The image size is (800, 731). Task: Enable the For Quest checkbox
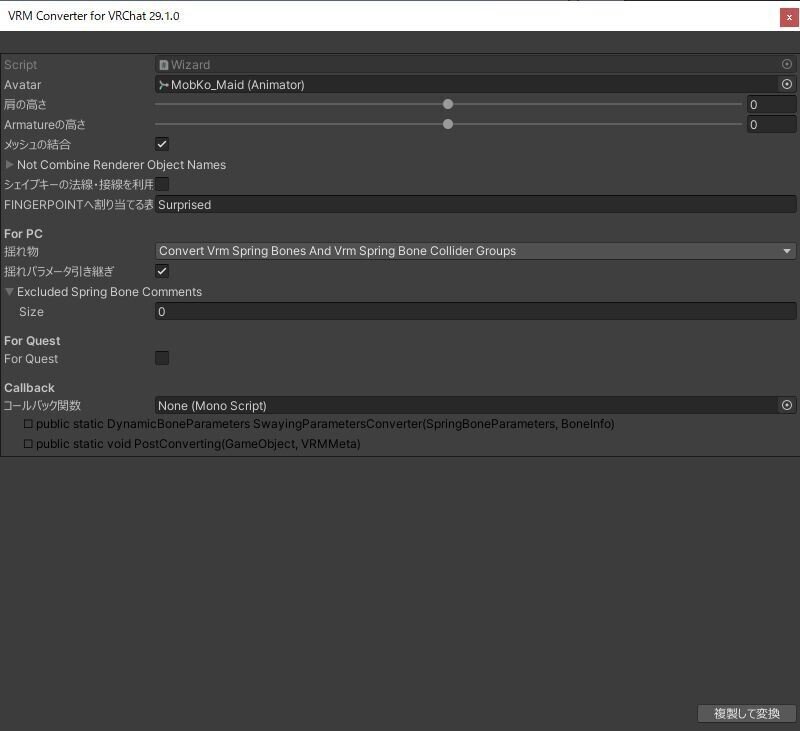pyautogui.click(x=162, y=358)
